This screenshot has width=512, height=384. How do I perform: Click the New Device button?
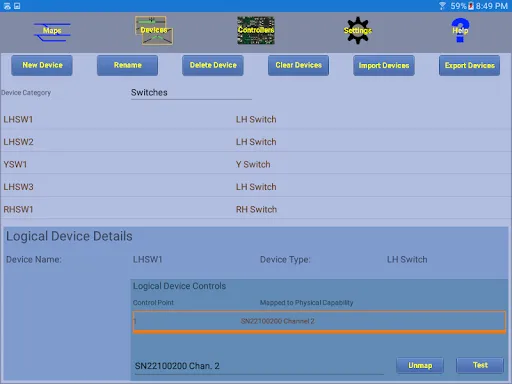click(x=42, y=65)
